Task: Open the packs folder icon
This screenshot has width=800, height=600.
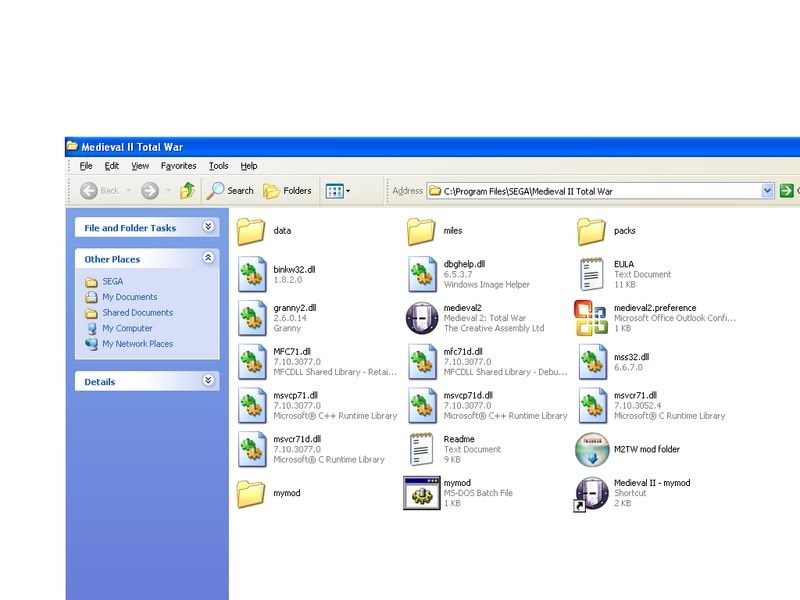Action: click(592, 231)
